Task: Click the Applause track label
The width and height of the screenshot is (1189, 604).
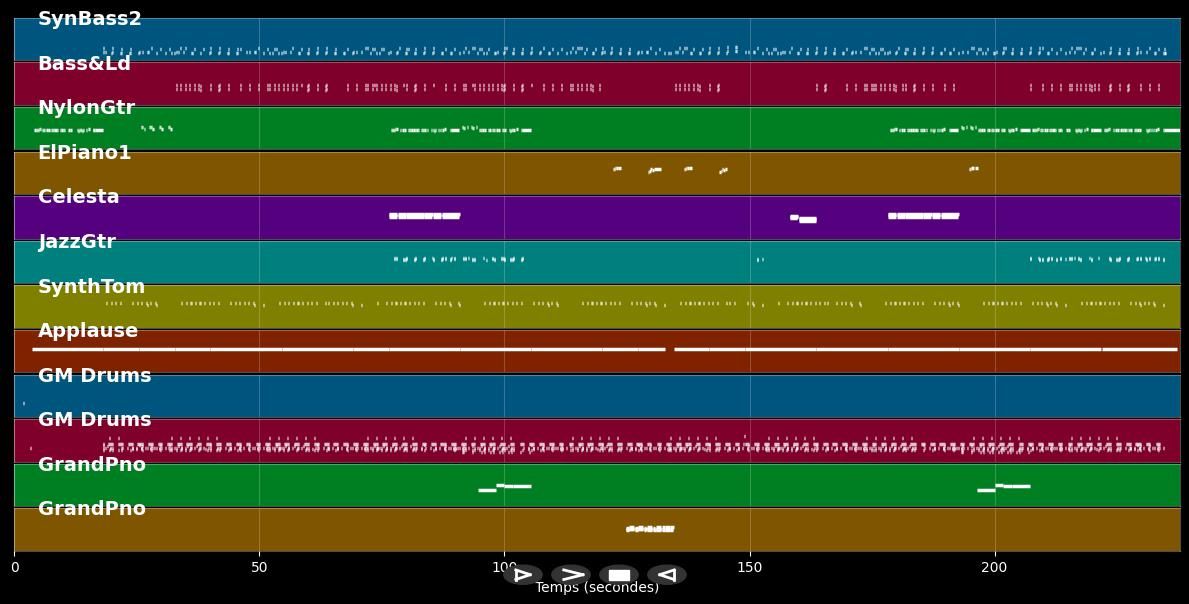Action: [x=88, y=331]
